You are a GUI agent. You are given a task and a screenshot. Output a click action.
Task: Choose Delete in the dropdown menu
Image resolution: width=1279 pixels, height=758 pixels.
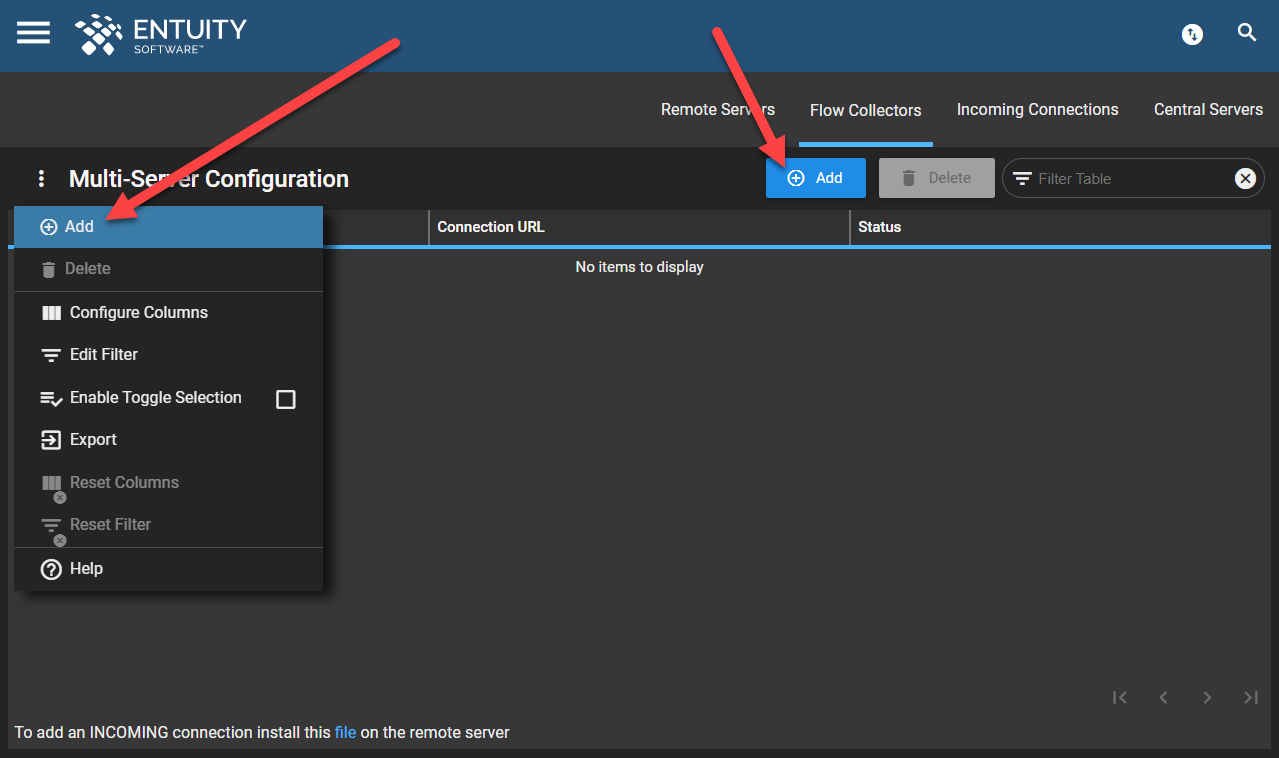pos(168,269)
